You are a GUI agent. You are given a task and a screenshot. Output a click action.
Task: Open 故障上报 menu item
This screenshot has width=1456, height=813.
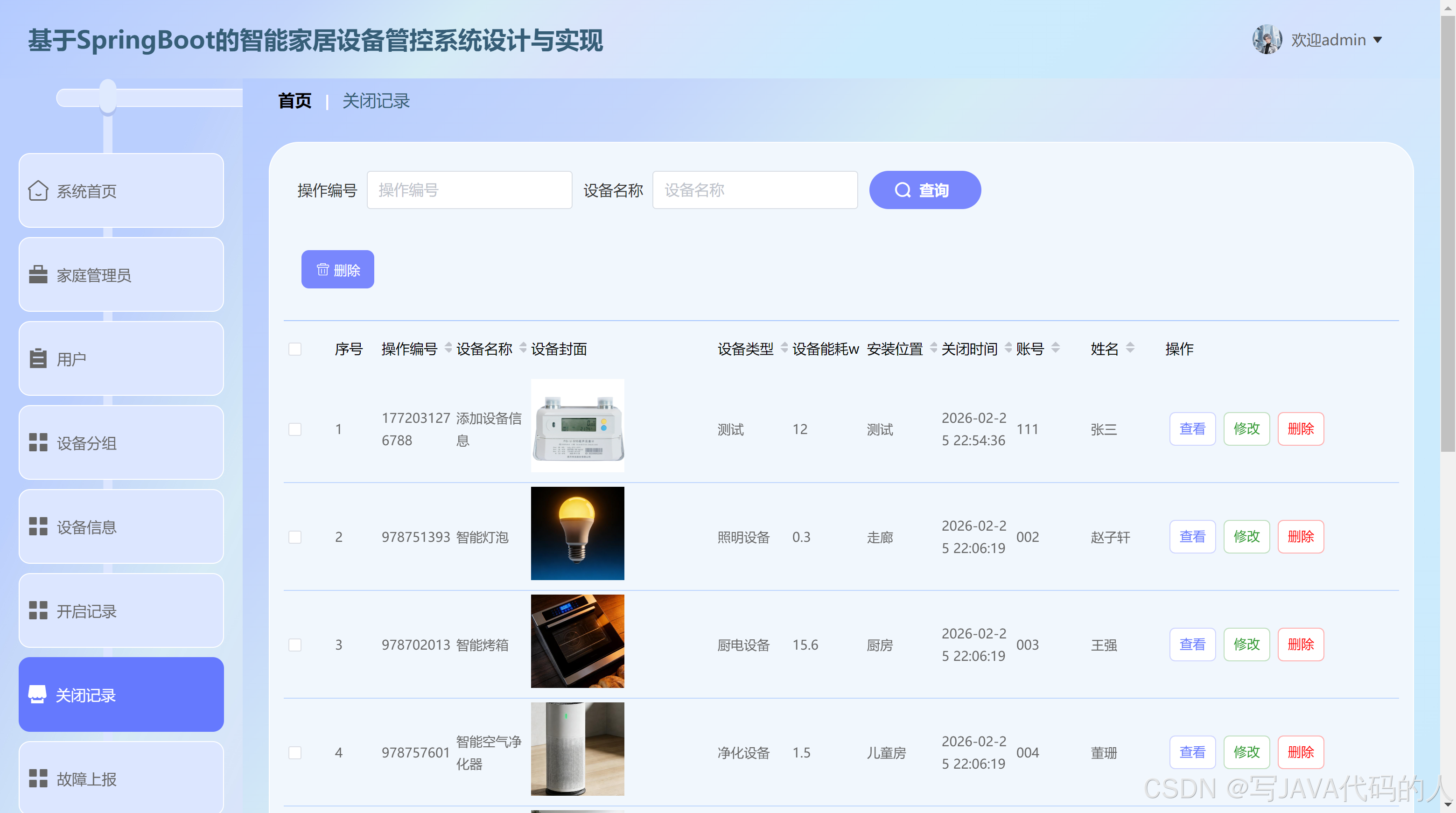pyautogui.click(x=121, y=778)
